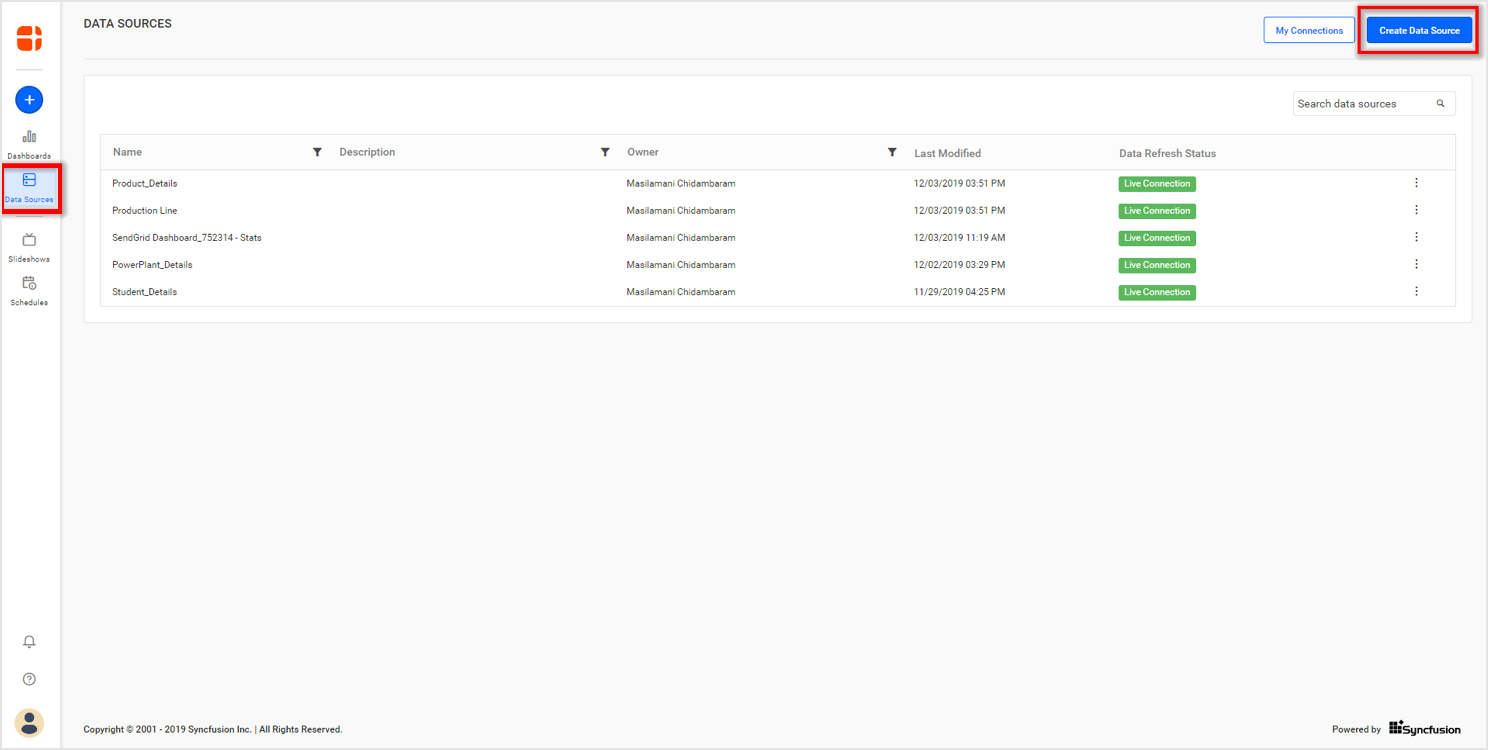Open the user profile avatar icon
Screen dimensions: 1488x750
tap(29, 723)
